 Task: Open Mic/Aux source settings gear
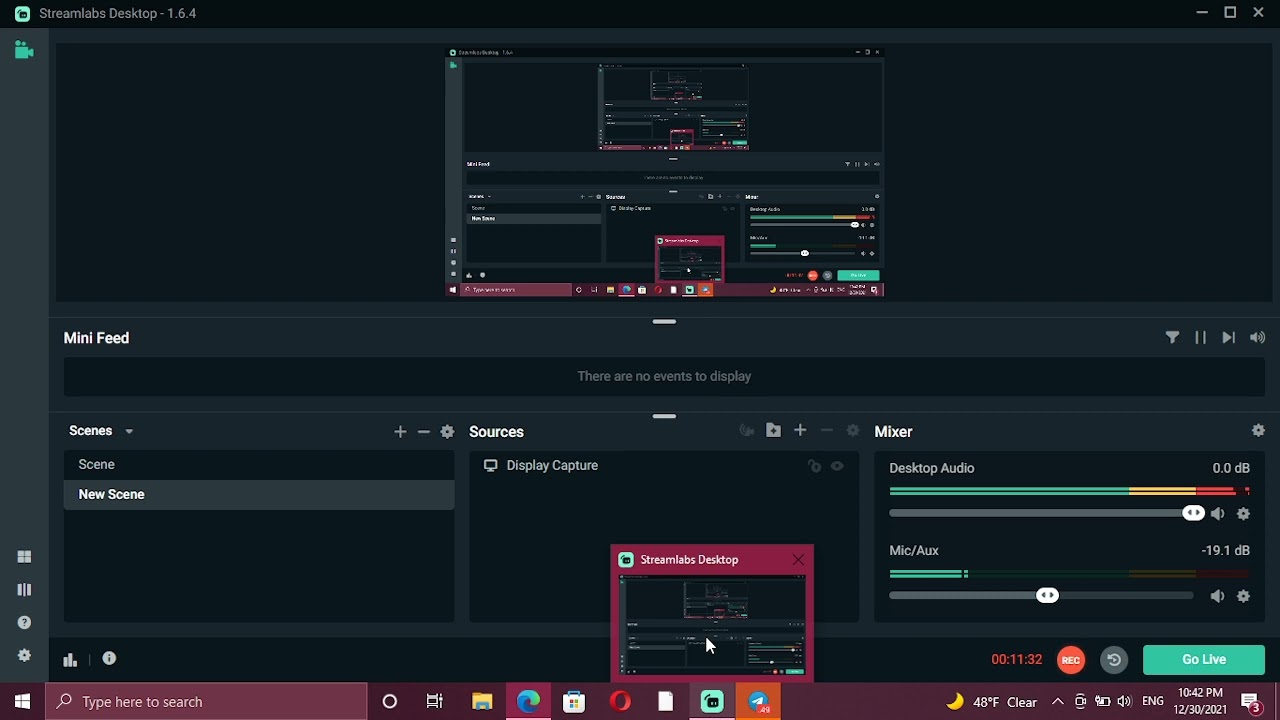tap(1243, 596)
